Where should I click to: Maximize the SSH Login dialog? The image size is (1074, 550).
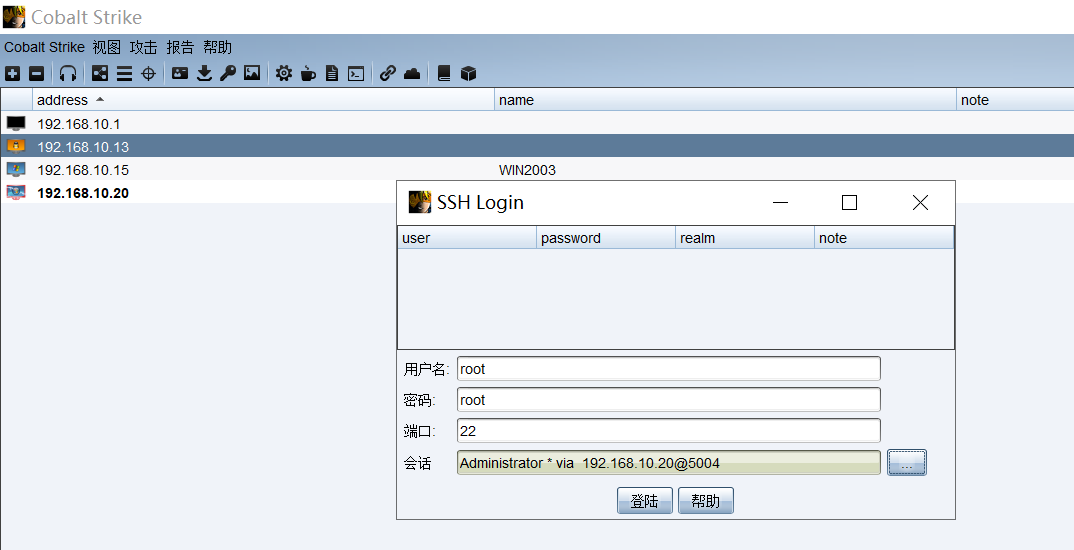pos(849,202)
